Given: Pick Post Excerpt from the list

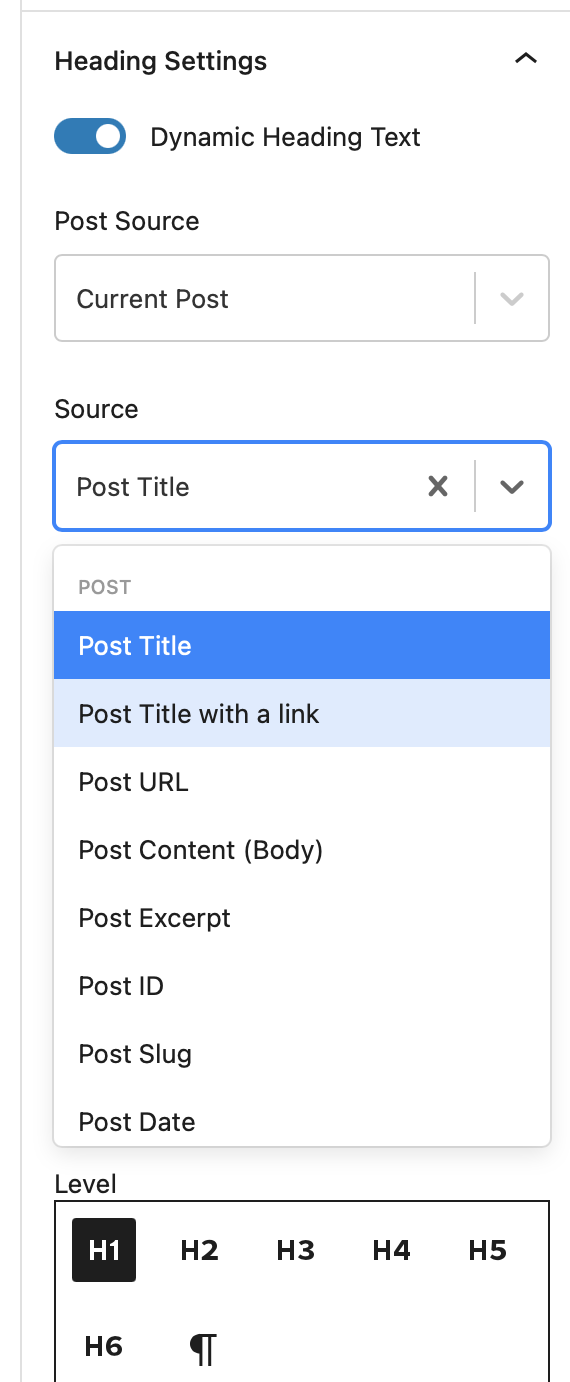Looking at the screenshot, I should pyautogui.click(x=302, y=917).
